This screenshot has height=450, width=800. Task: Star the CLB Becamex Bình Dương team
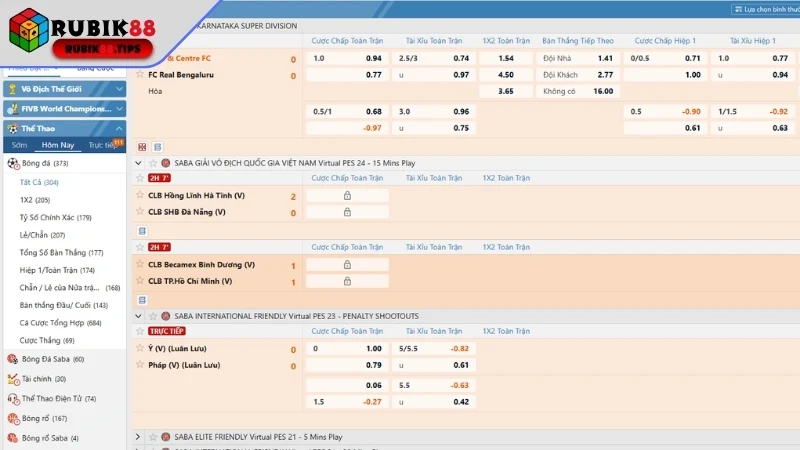click(x=140, y=265)
